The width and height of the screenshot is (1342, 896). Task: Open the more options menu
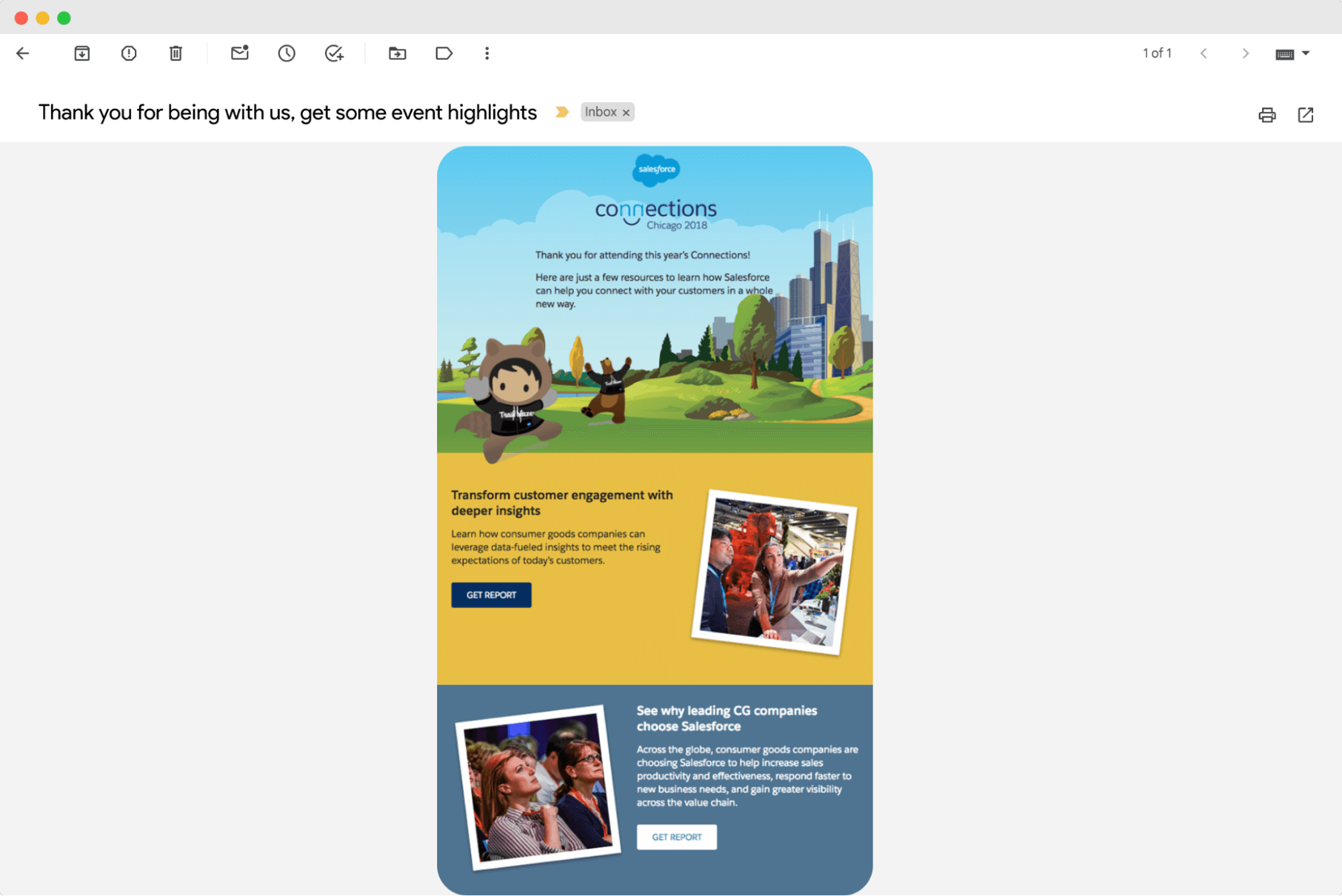[487, 53]
